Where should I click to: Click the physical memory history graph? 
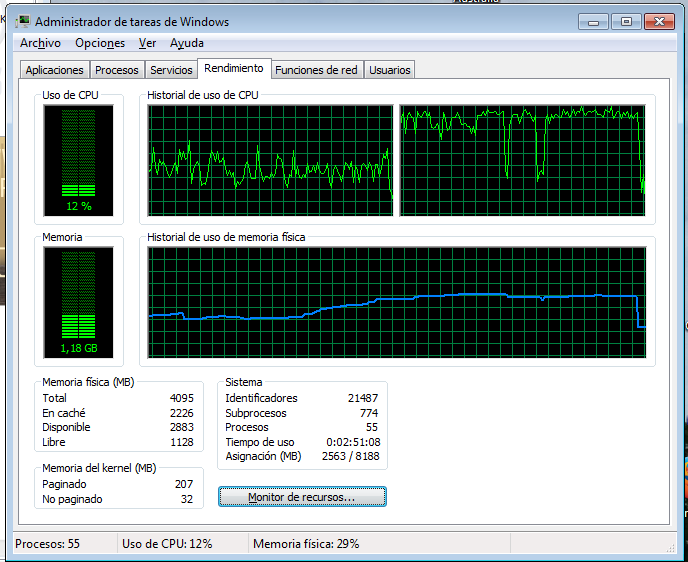coord(397,303)
